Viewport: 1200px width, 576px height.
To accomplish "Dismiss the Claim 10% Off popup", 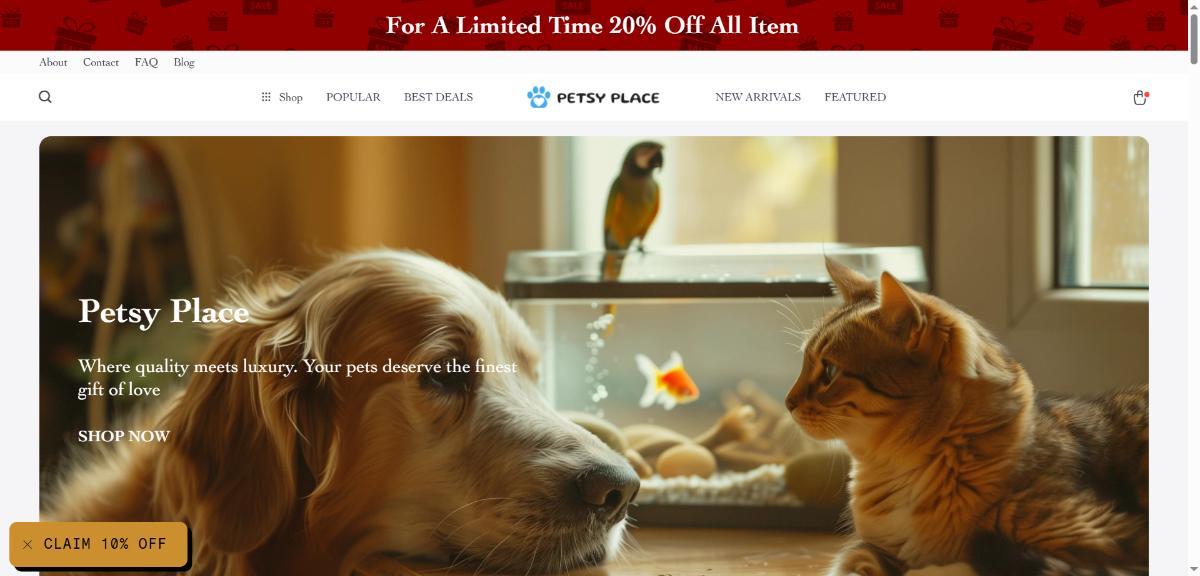I will pyautogui.click(x=27, y=544).
